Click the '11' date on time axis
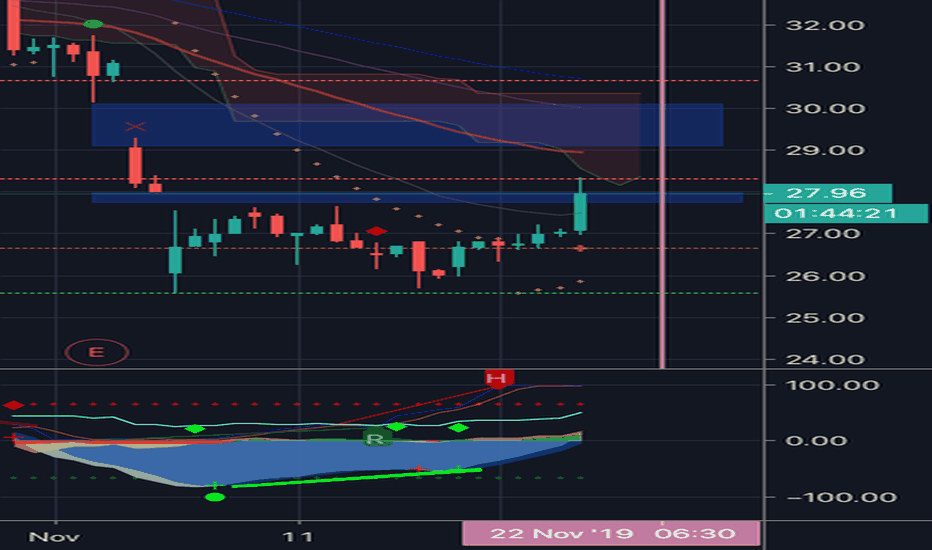Viewport: 932px width, 550px height. (297, 537)
